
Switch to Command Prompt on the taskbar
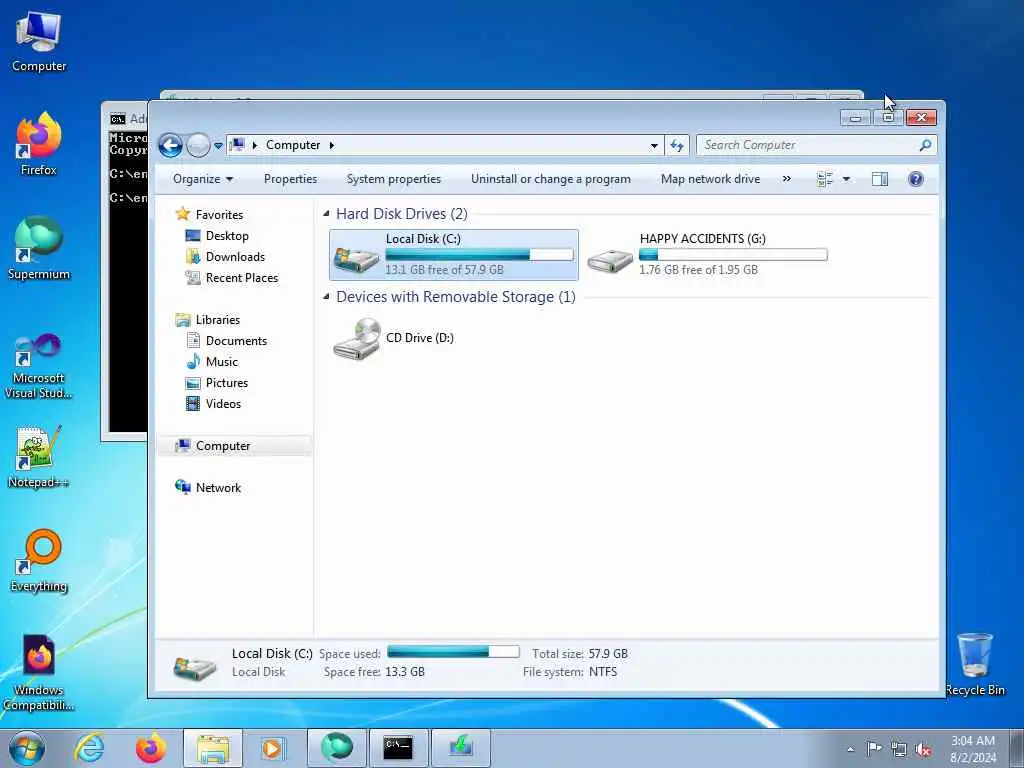coord(398,748)
